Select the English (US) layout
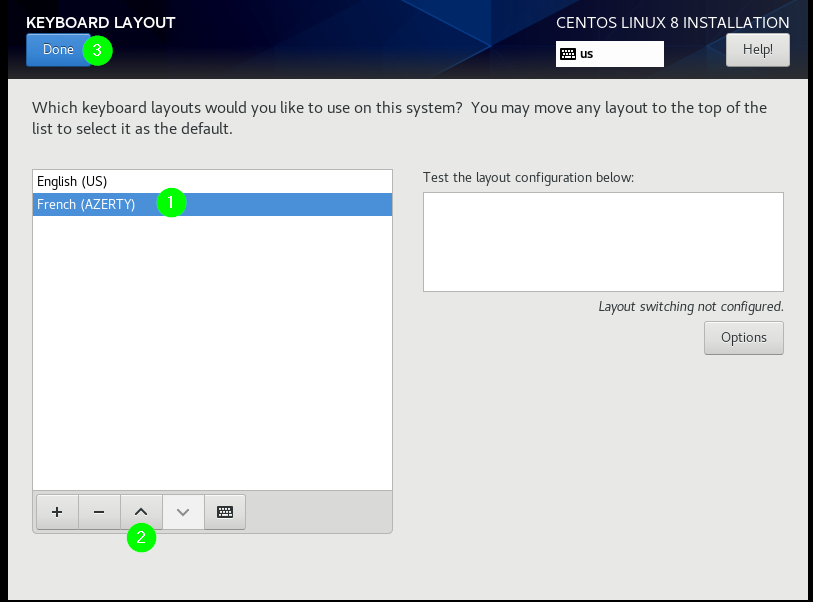This screenshot has width=813, height=602. 72,181
